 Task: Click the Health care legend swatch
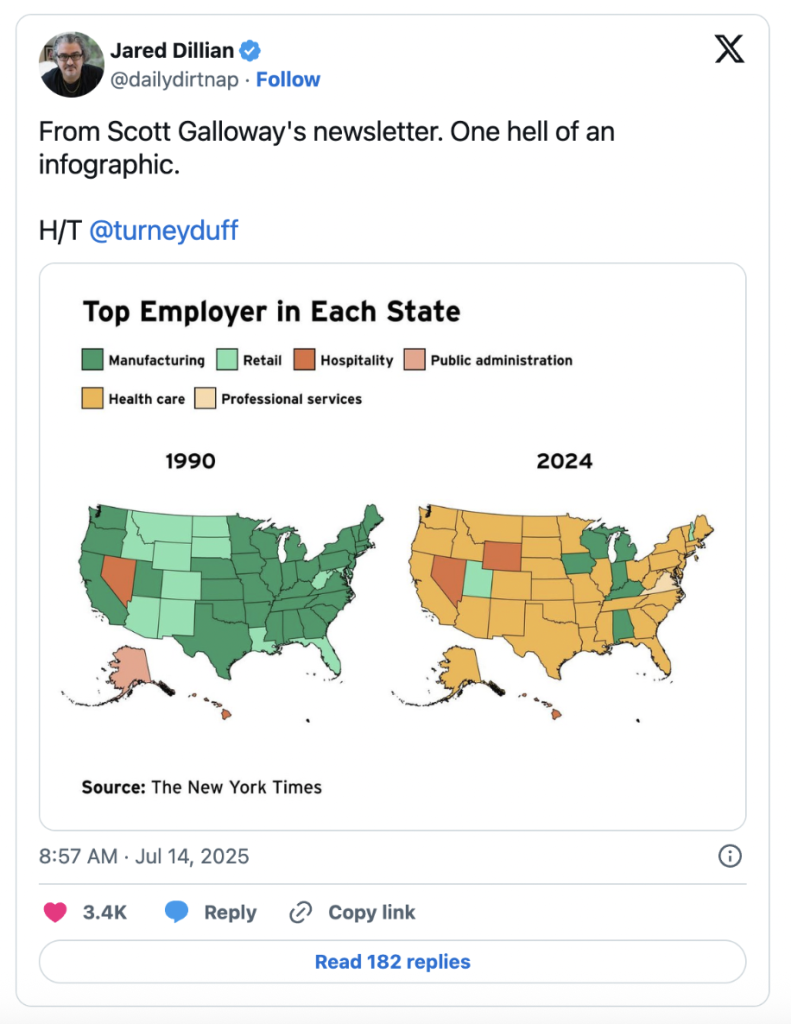[93, 399]
